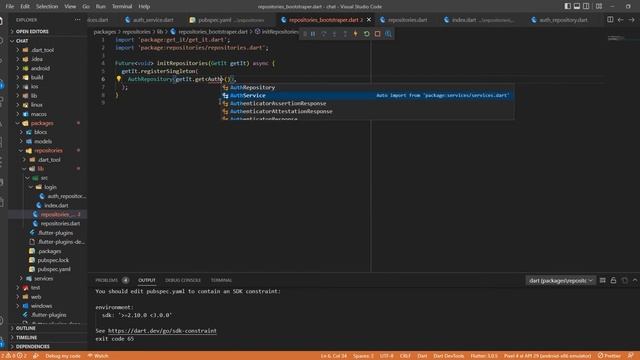Switch to the auth_repository.dart tab
The height and width of the screenshot is (360, 640).
pyautogui.click(x=560, y=20)
